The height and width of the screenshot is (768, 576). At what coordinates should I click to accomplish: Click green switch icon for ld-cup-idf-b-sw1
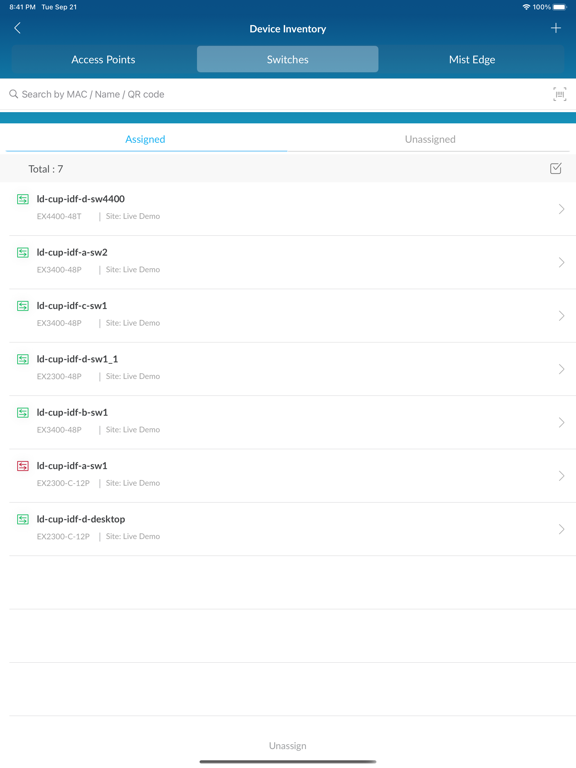pos(23,412)
